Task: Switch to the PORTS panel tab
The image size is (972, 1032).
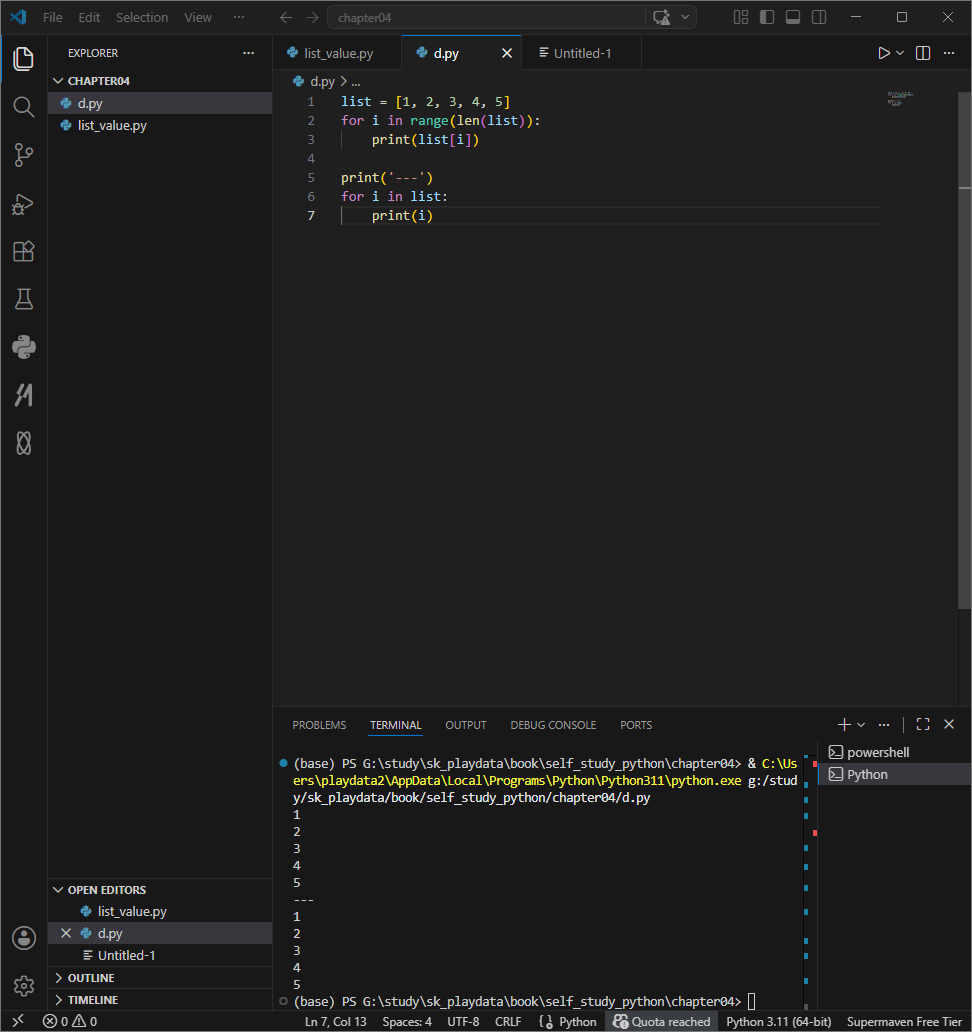Action: tap(636, 725)
